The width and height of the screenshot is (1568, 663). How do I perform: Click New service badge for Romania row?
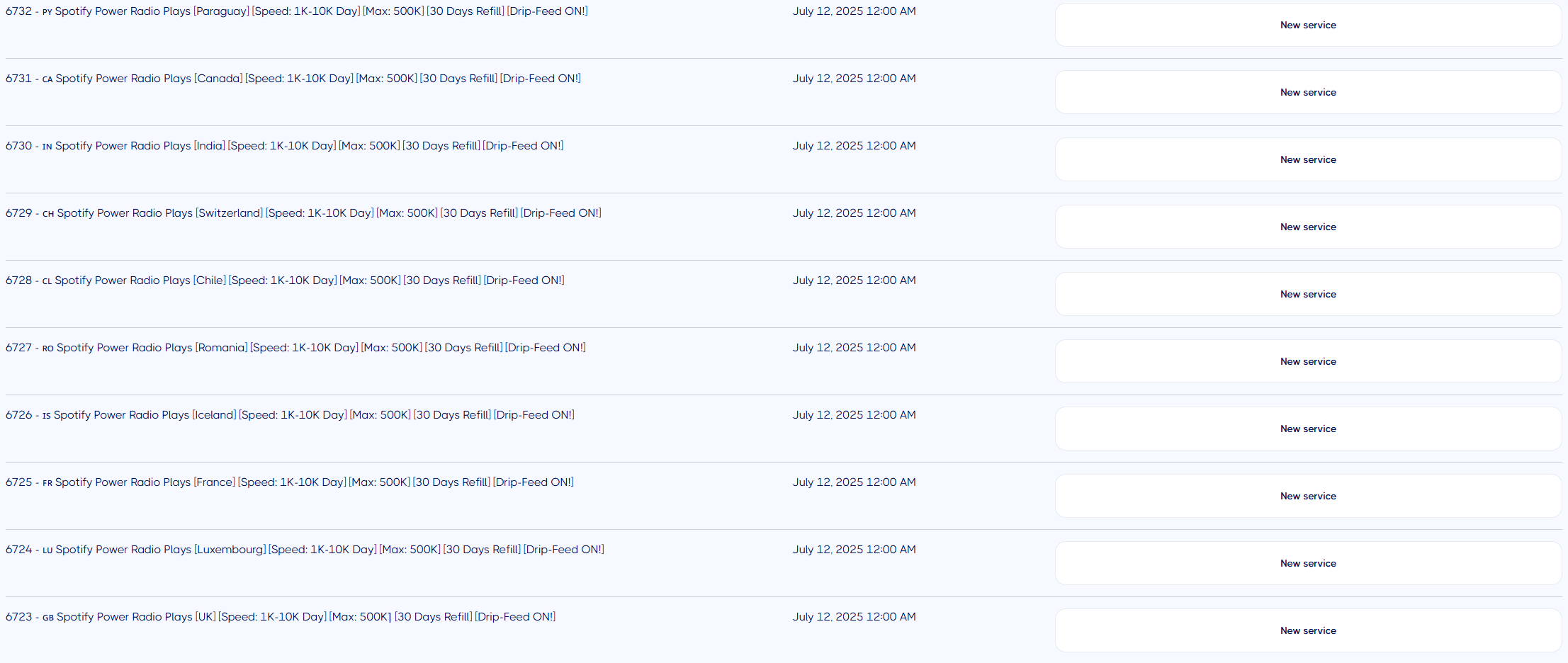point(1308,361)
